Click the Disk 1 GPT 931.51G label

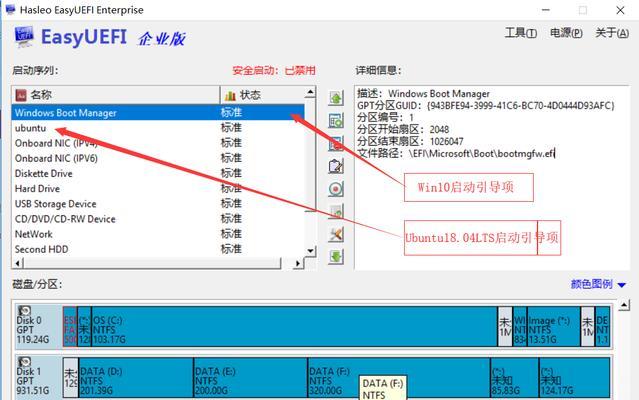coord(33,381)
